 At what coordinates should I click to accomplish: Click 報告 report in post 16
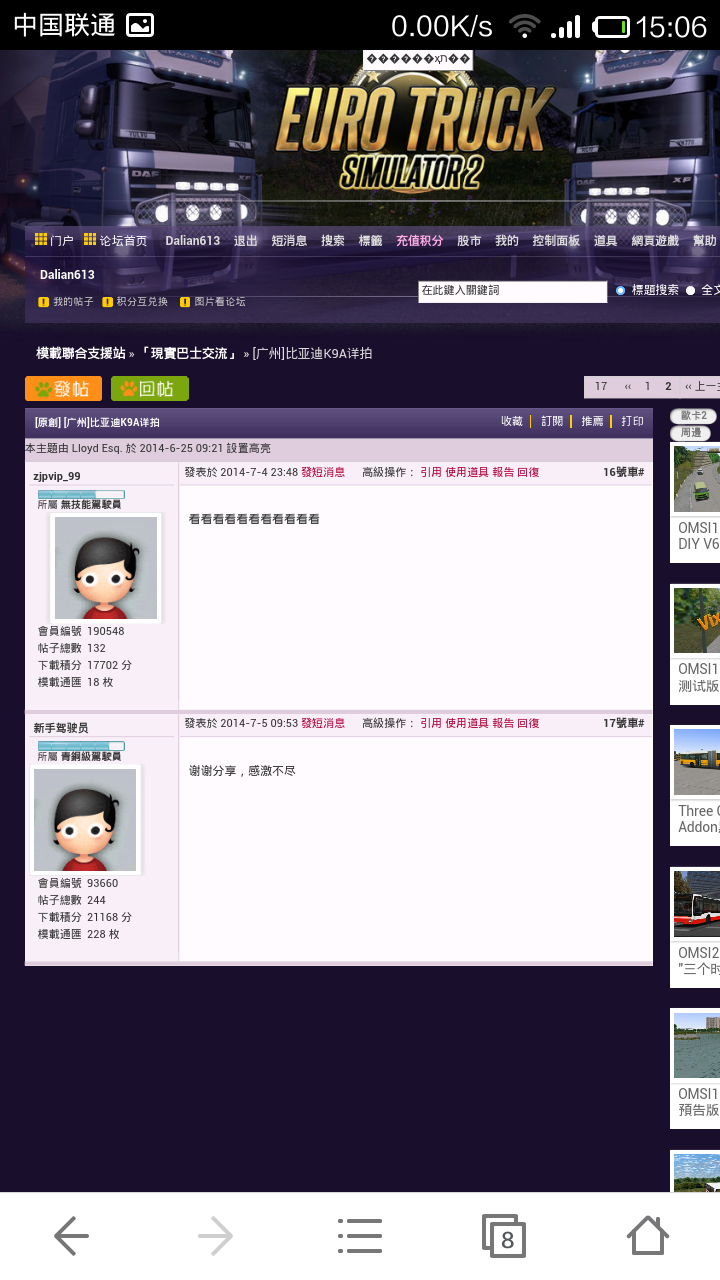pyautogui.click(x=503, y=472)
